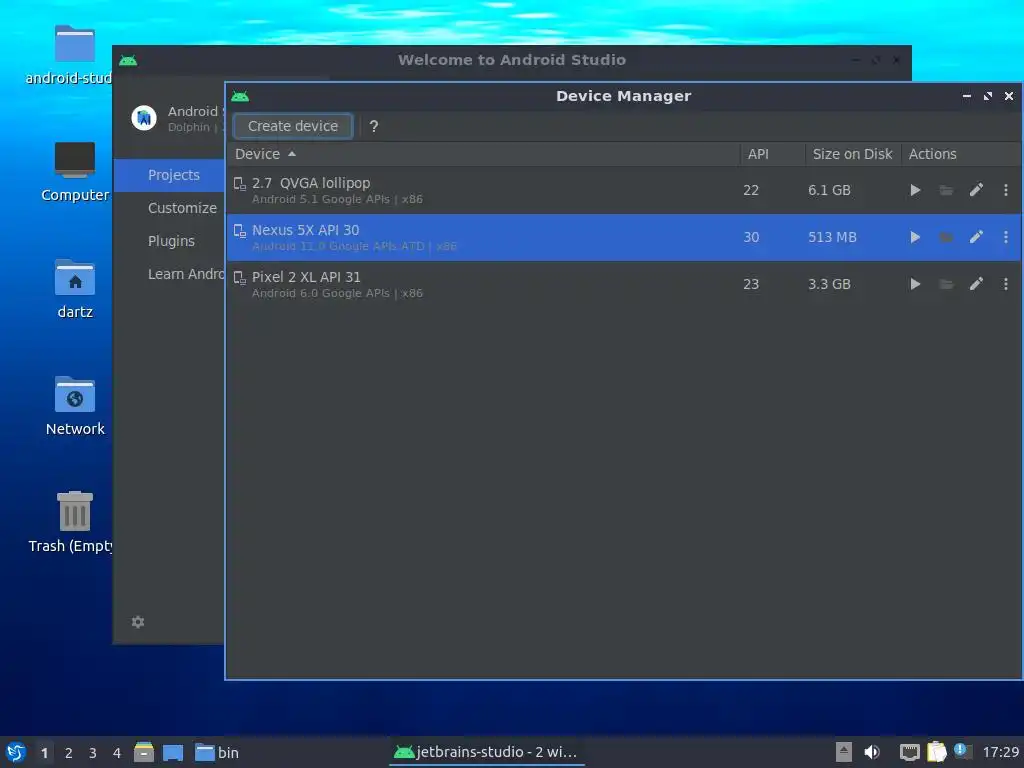The image size is (1024, 768).
Task: Click the 3.3 GB size cell
Action: click(829, 284)
